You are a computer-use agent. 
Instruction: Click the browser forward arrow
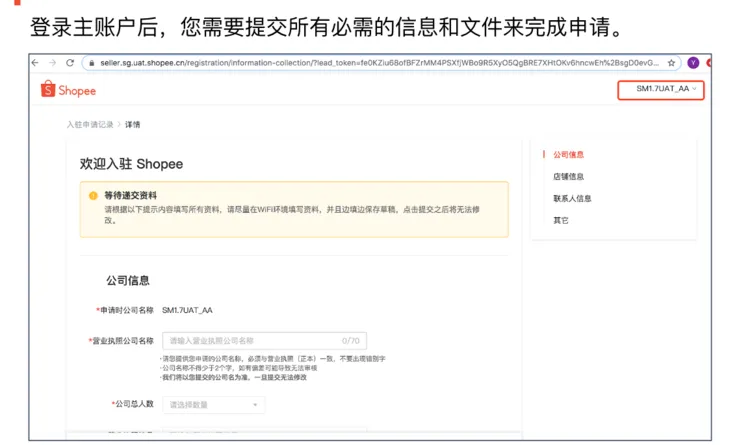52,63
